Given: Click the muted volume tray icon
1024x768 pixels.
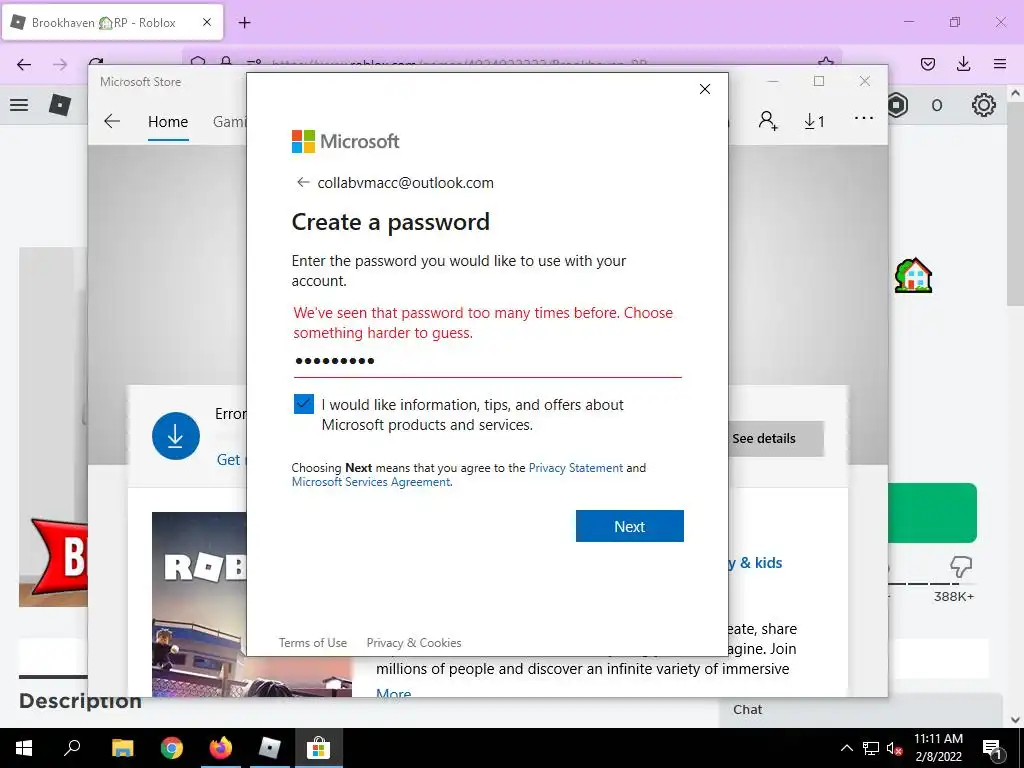Looking at the screenshot, I should tap(895, 748).
